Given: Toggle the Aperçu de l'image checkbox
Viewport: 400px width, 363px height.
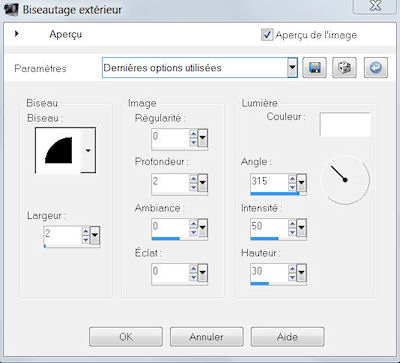Looking at the screenshot, I should point(267,35).
